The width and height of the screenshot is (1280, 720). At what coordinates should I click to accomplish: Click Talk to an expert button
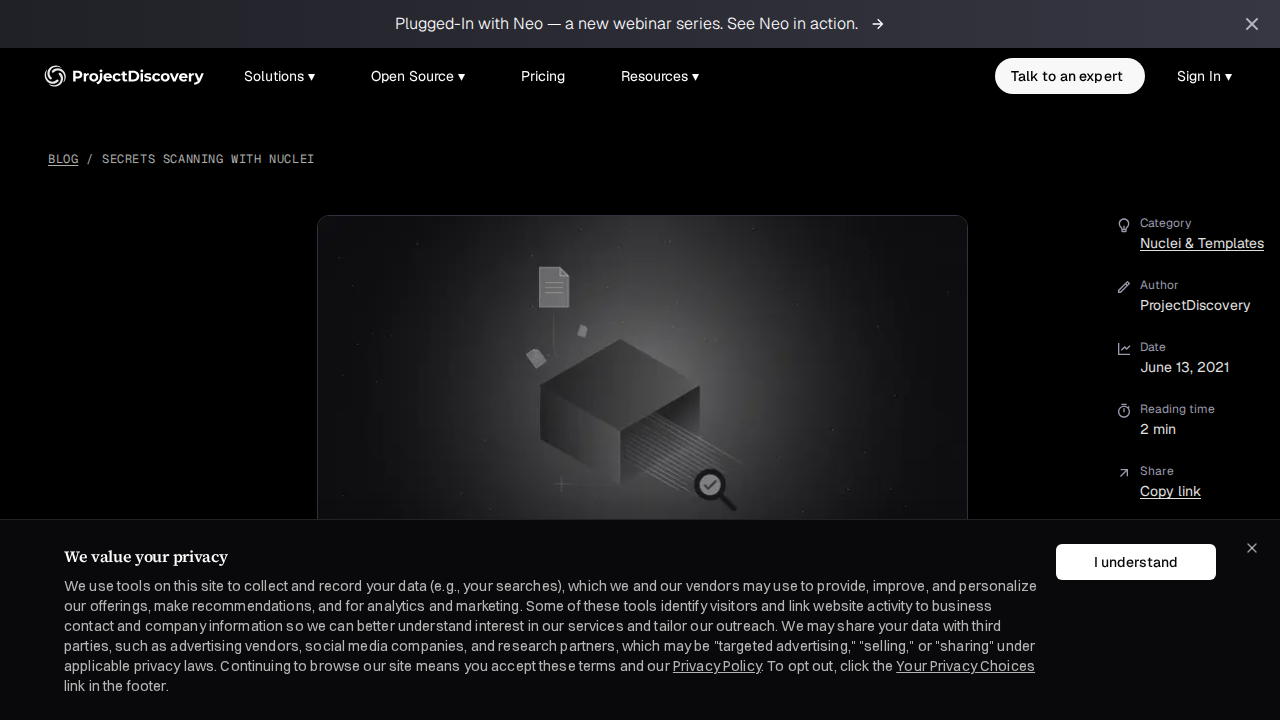point(1070,76)
